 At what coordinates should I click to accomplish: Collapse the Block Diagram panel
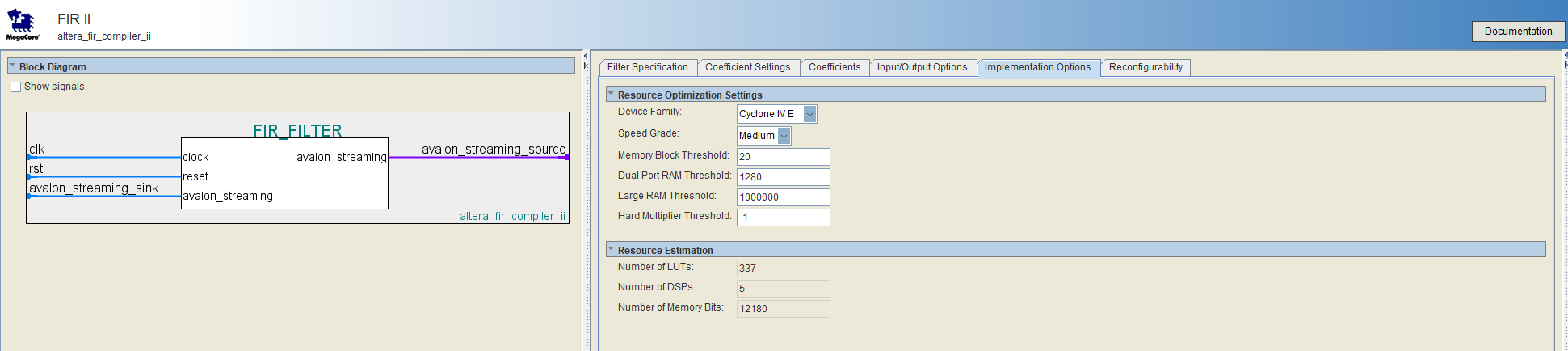[x=13, y=66]
